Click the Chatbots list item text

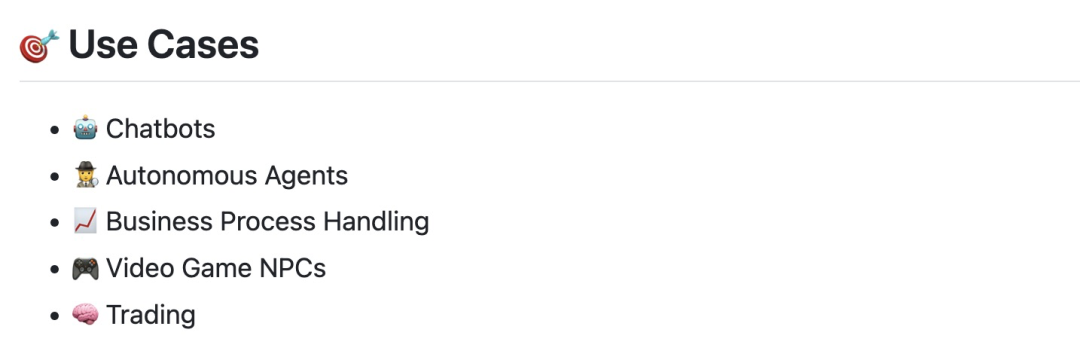160,129
